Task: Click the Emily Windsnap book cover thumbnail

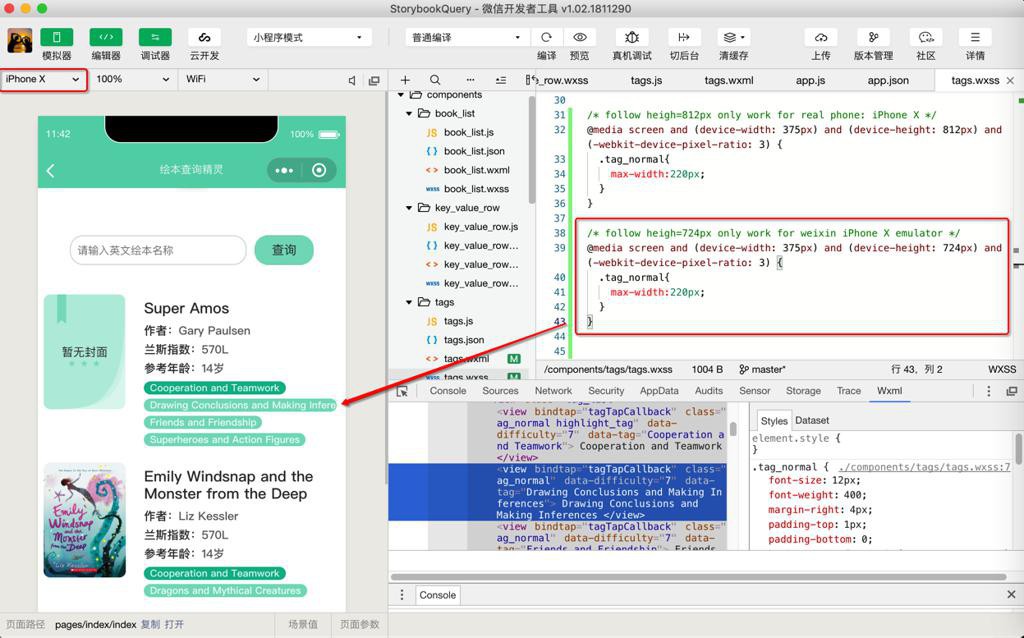Action: 84,520
